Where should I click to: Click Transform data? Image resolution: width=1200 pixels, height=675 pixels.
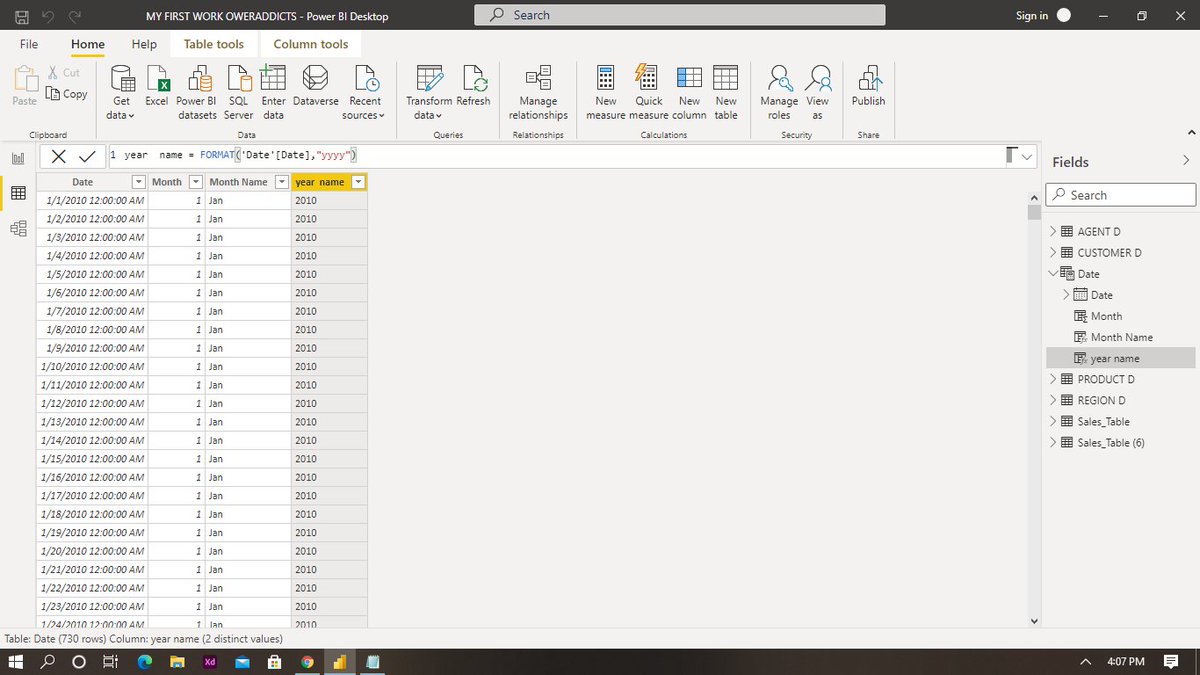[430, 93]
